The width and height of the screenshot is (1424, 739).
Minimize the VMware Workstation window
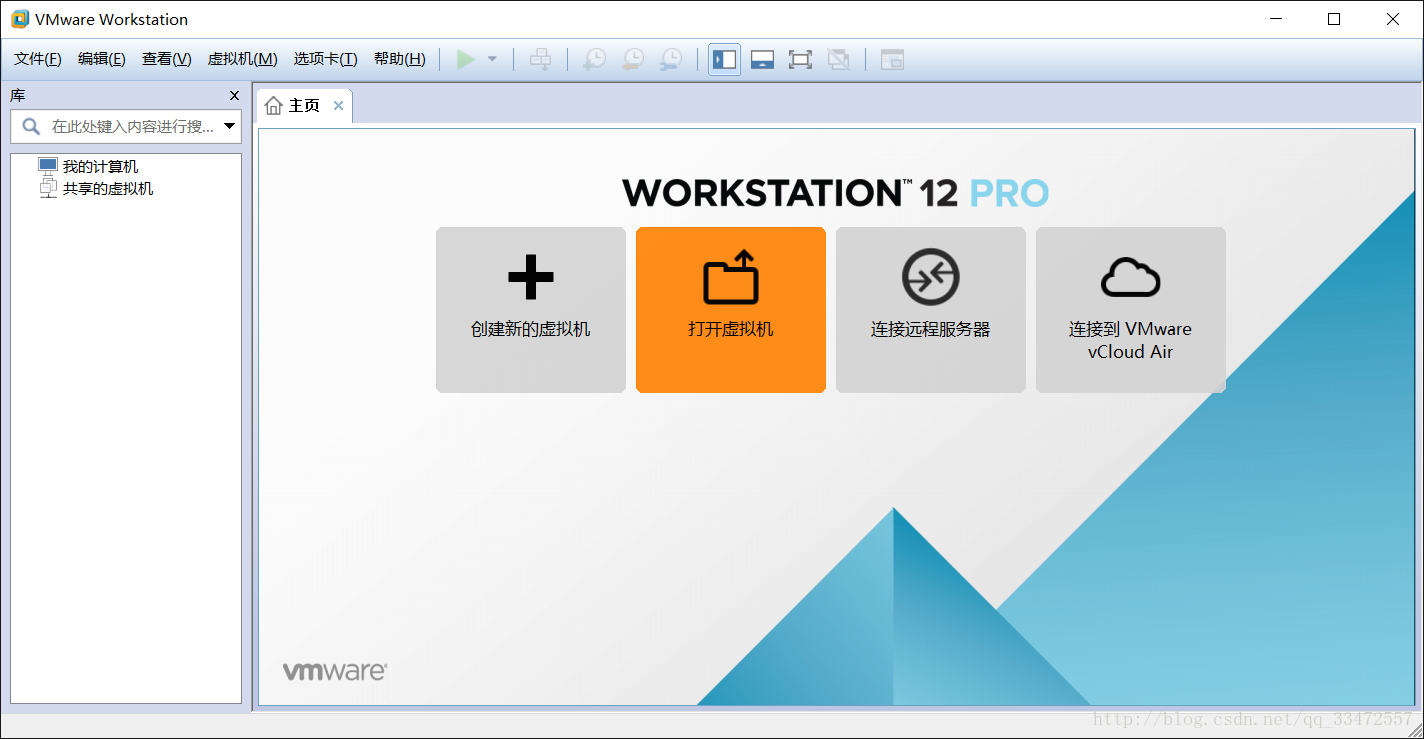coord(1276,19)
